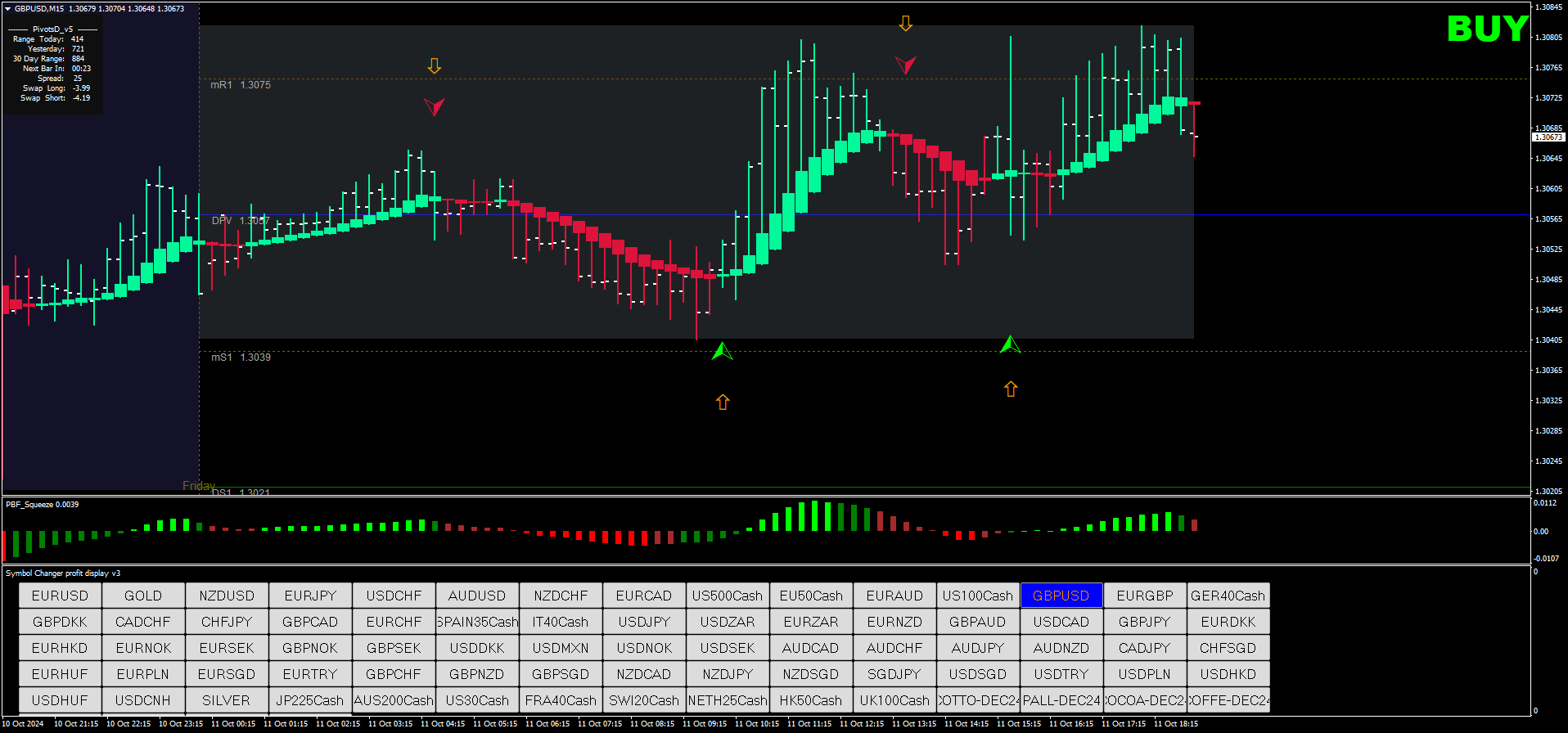The width and height of the screenshot is (1568, 733).
Task: Switch chart to USDJPY symbol
Action: pyautogui.click(x=644, y=622)
